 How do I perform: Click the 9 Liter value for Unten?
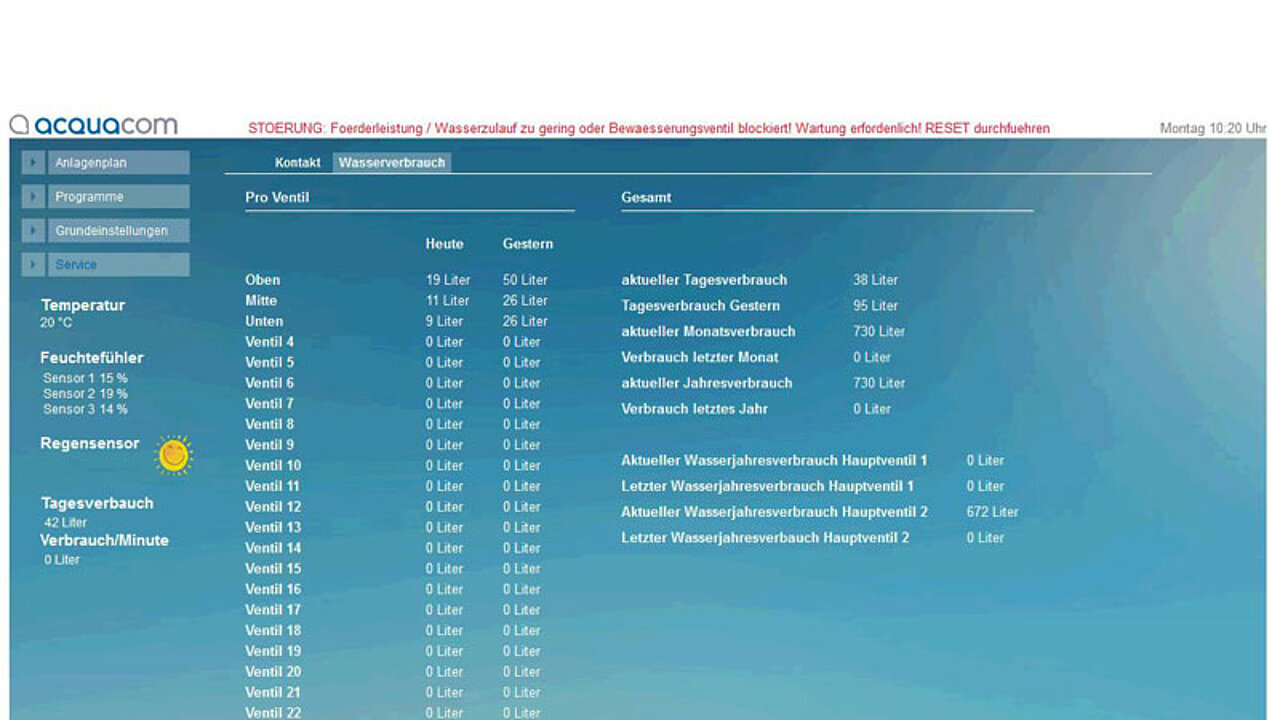coord(444,321)
